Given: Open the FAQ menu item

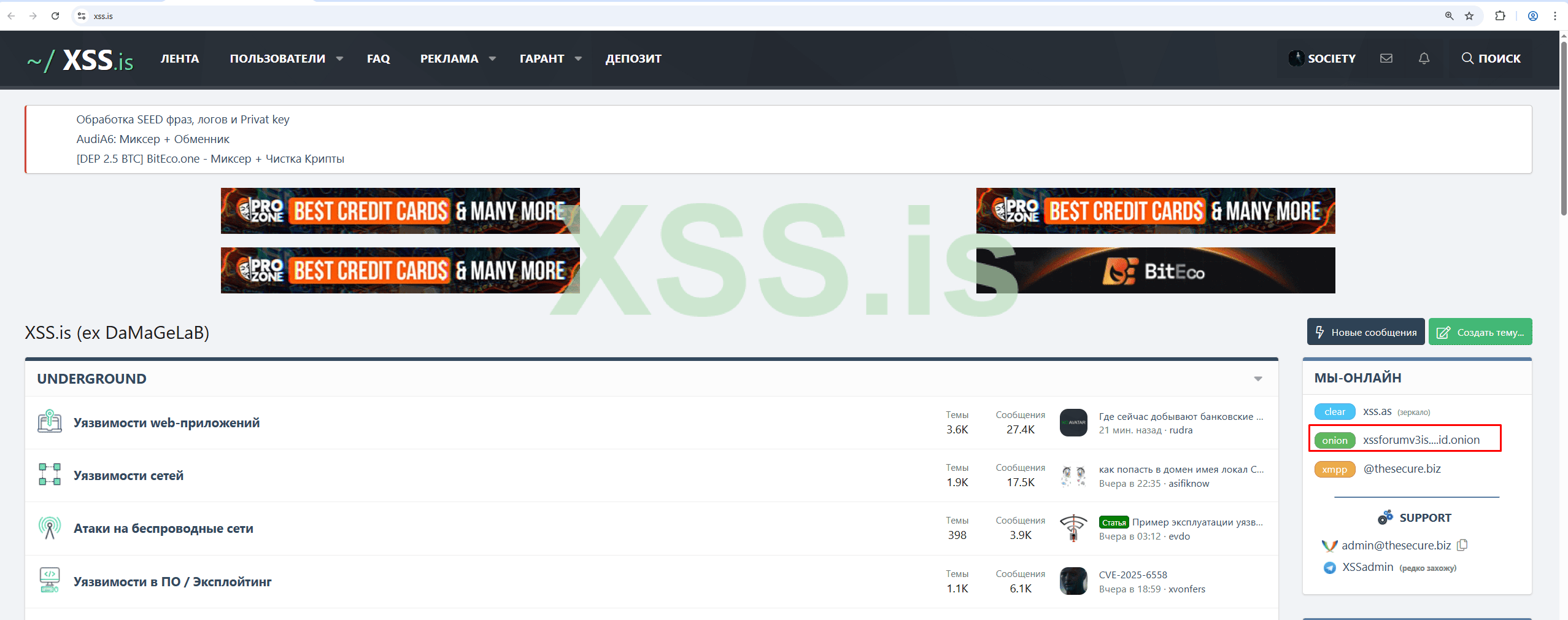Looking at the screenshot, I should pyautogui.click(x=379, y=59).
